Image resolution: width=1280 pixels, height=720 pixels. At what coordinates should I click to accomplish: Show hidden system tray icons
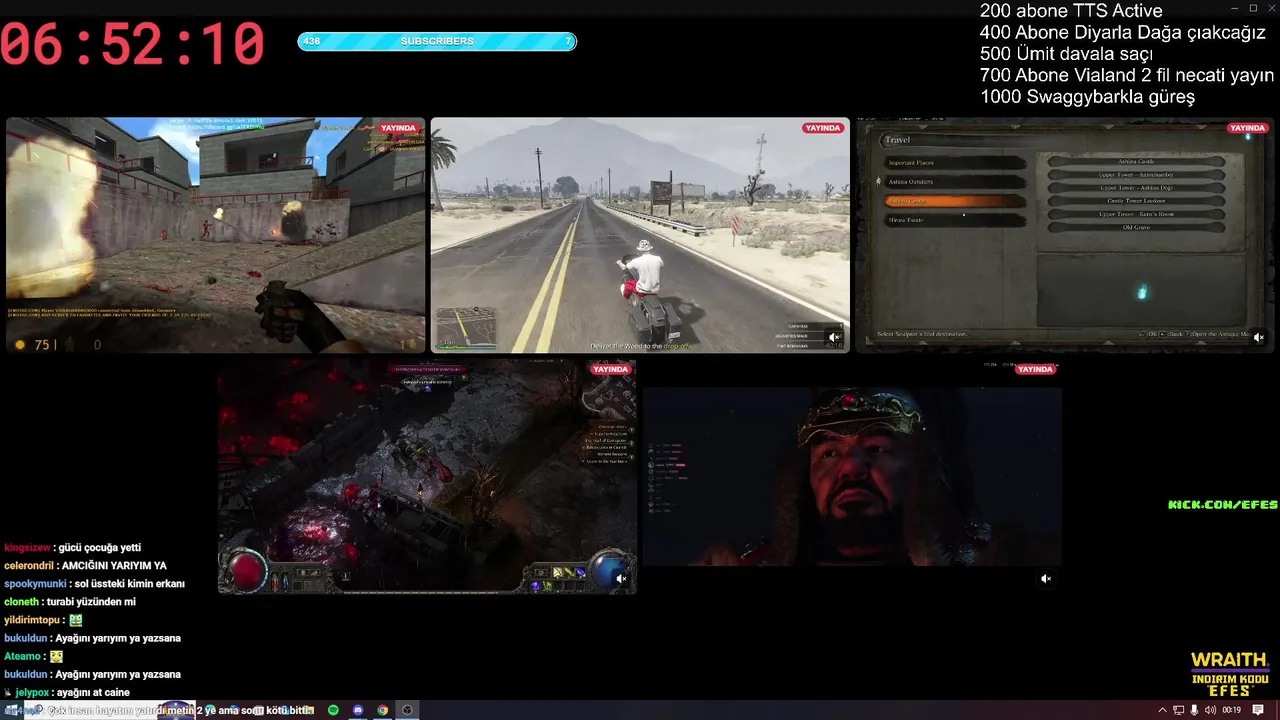coord(1162,710)
